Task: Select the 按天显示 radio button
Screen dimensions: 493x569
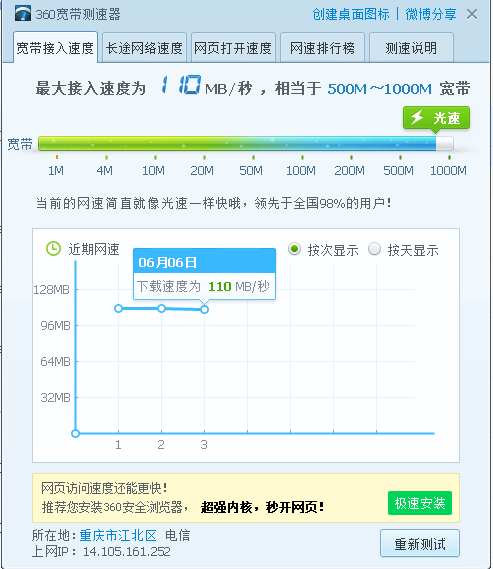Action: [374, 249]
